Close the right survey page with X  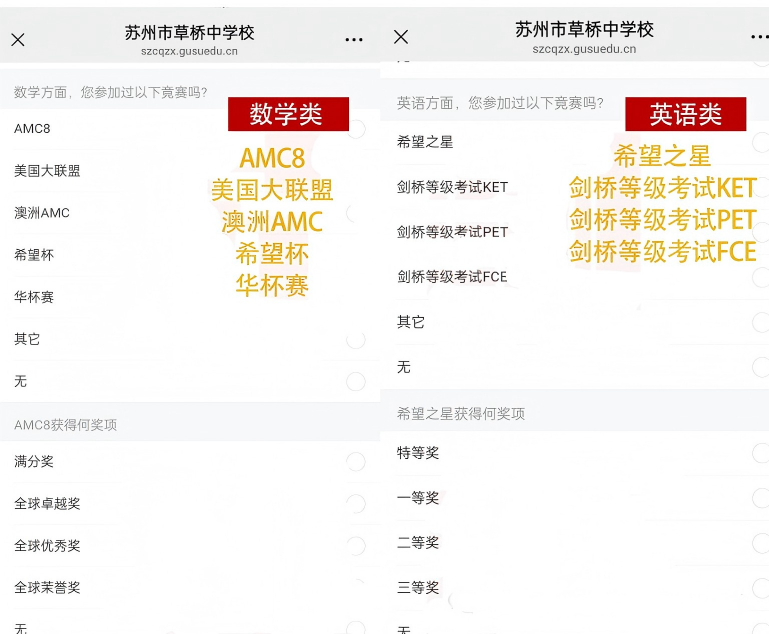pyautogui.click(x=401, y=37)
